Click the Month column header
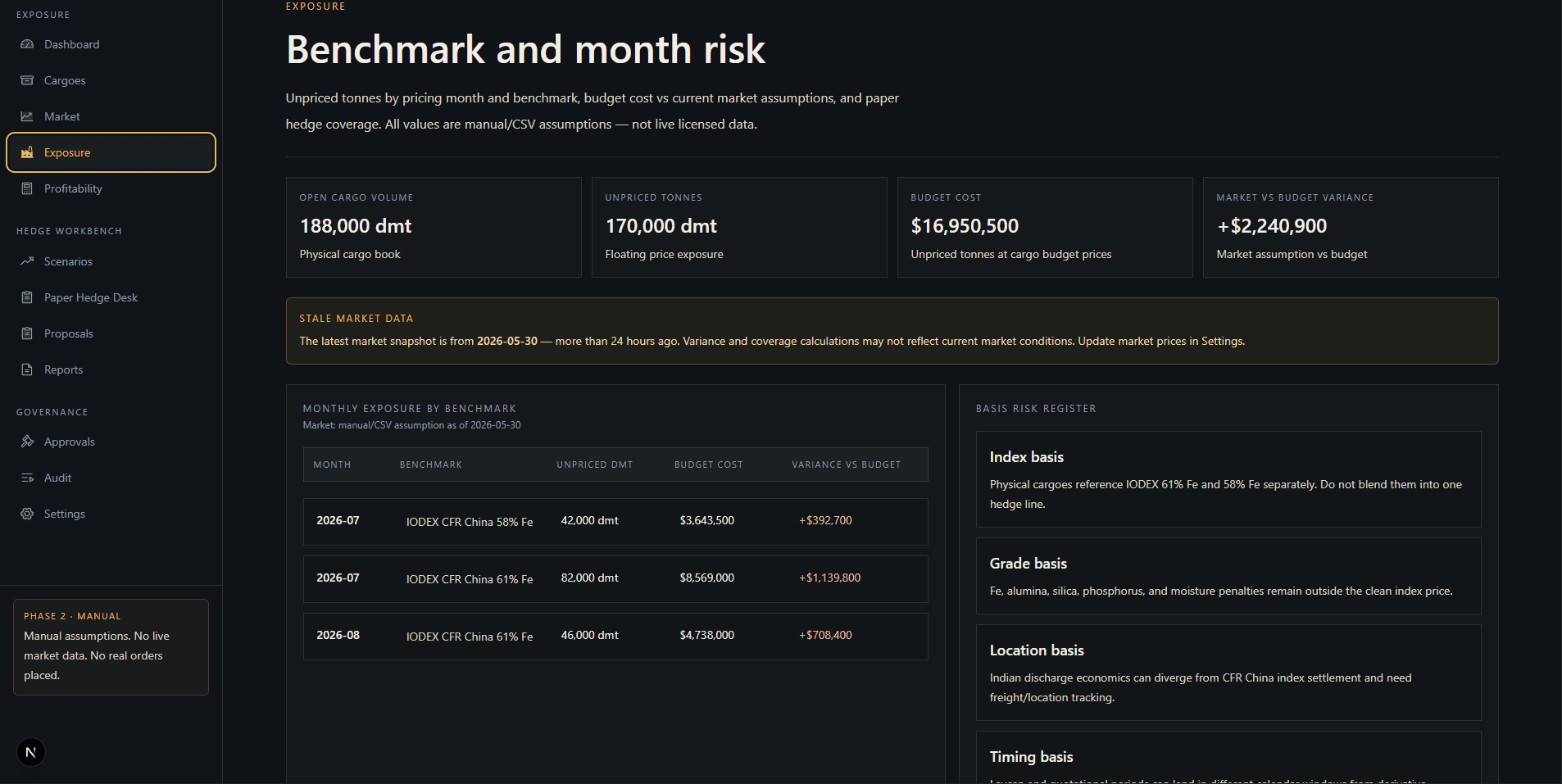This screenshot has height=784, width=1562. coord(332,465)
